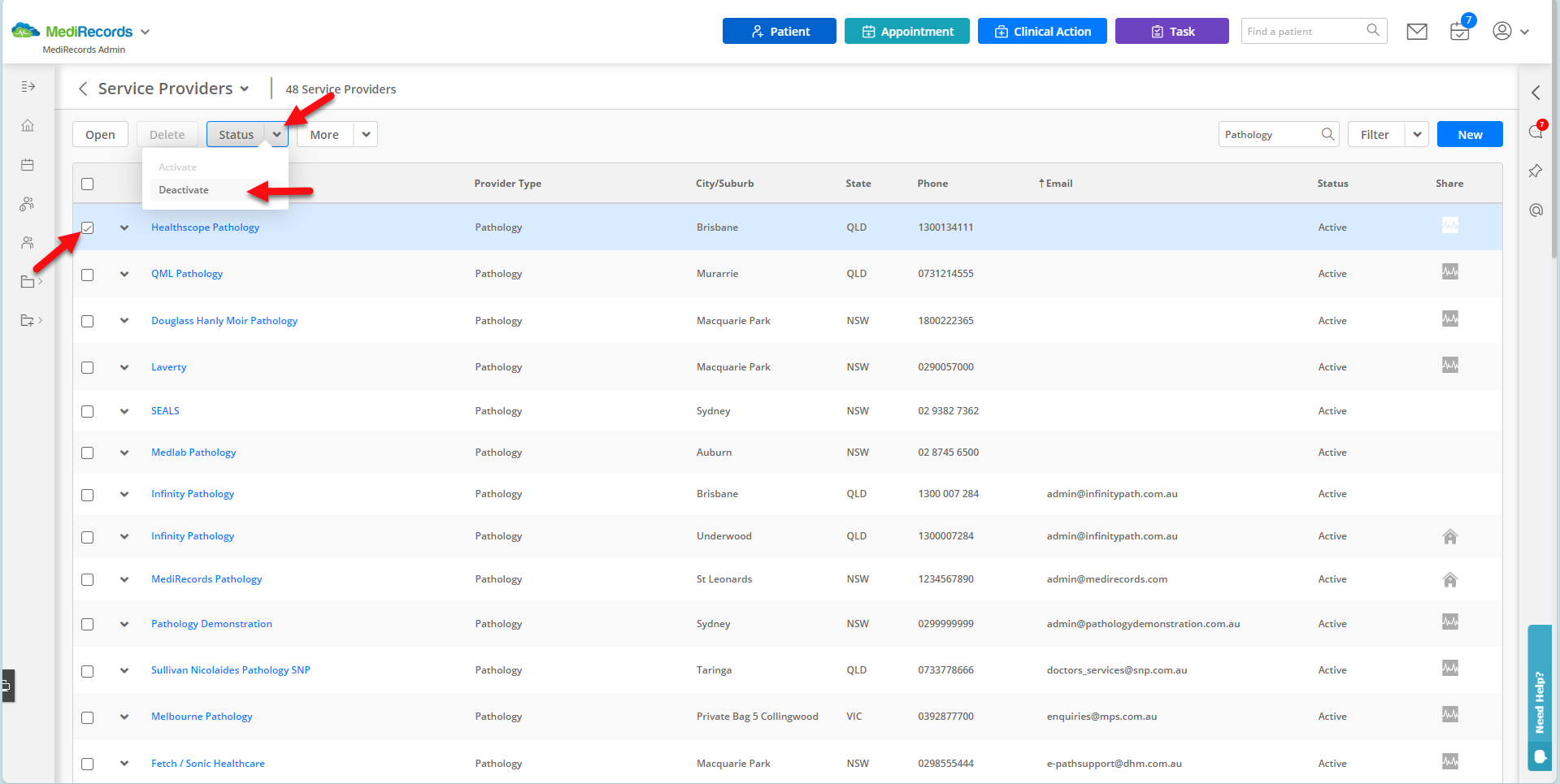Expand the SEALS row chevron

coord(124,411)
